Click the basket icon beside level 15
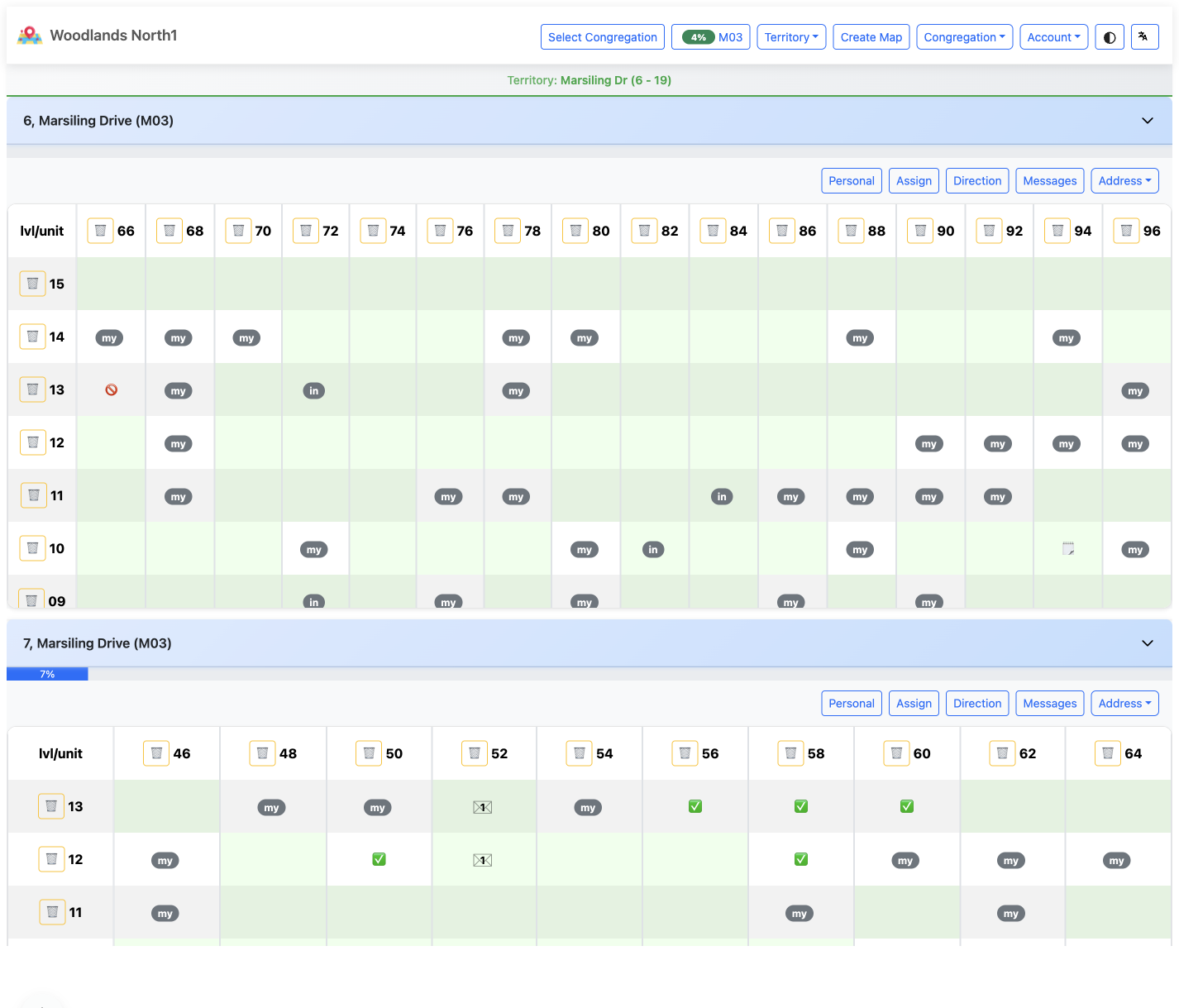 click(32, 284)
